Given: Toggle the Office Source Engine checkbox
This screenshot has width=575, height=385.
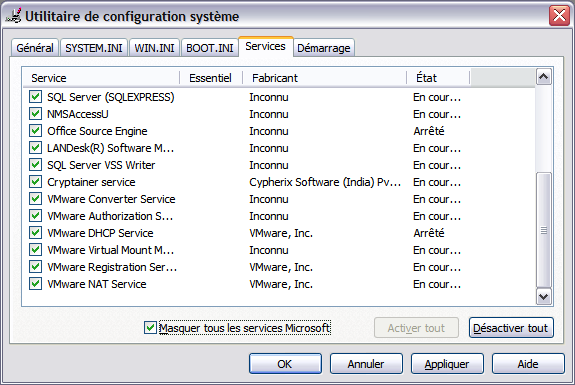Looking at the screenshot, I should (36, 131).
